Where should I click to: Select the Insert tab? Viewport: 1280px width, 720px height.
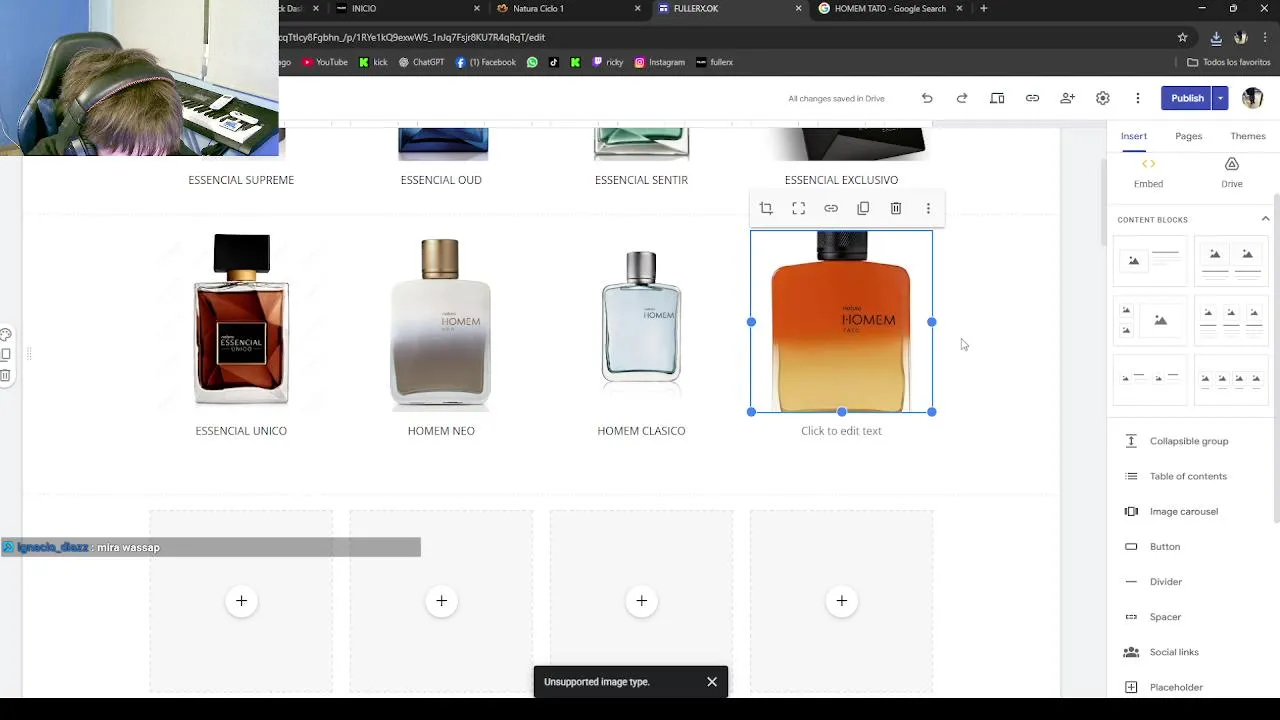click(x=1133, y=136)
